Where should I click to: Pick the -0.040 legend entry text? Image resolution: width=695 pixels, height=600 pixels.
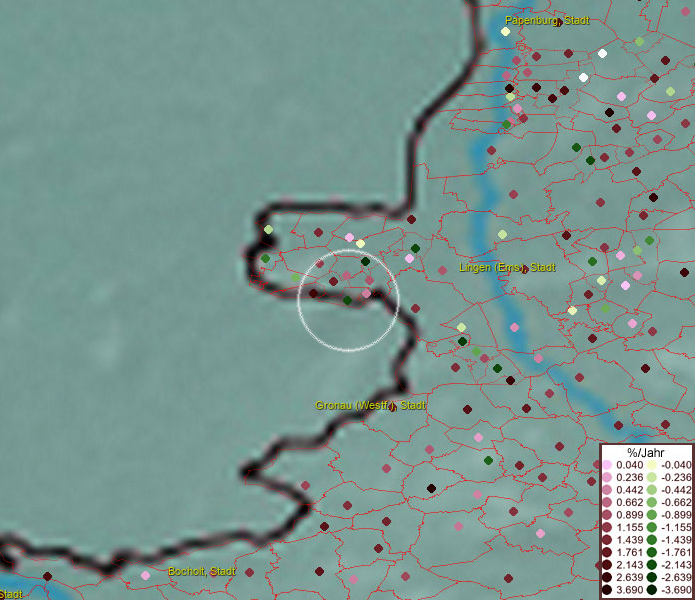[x=676, y=465]
